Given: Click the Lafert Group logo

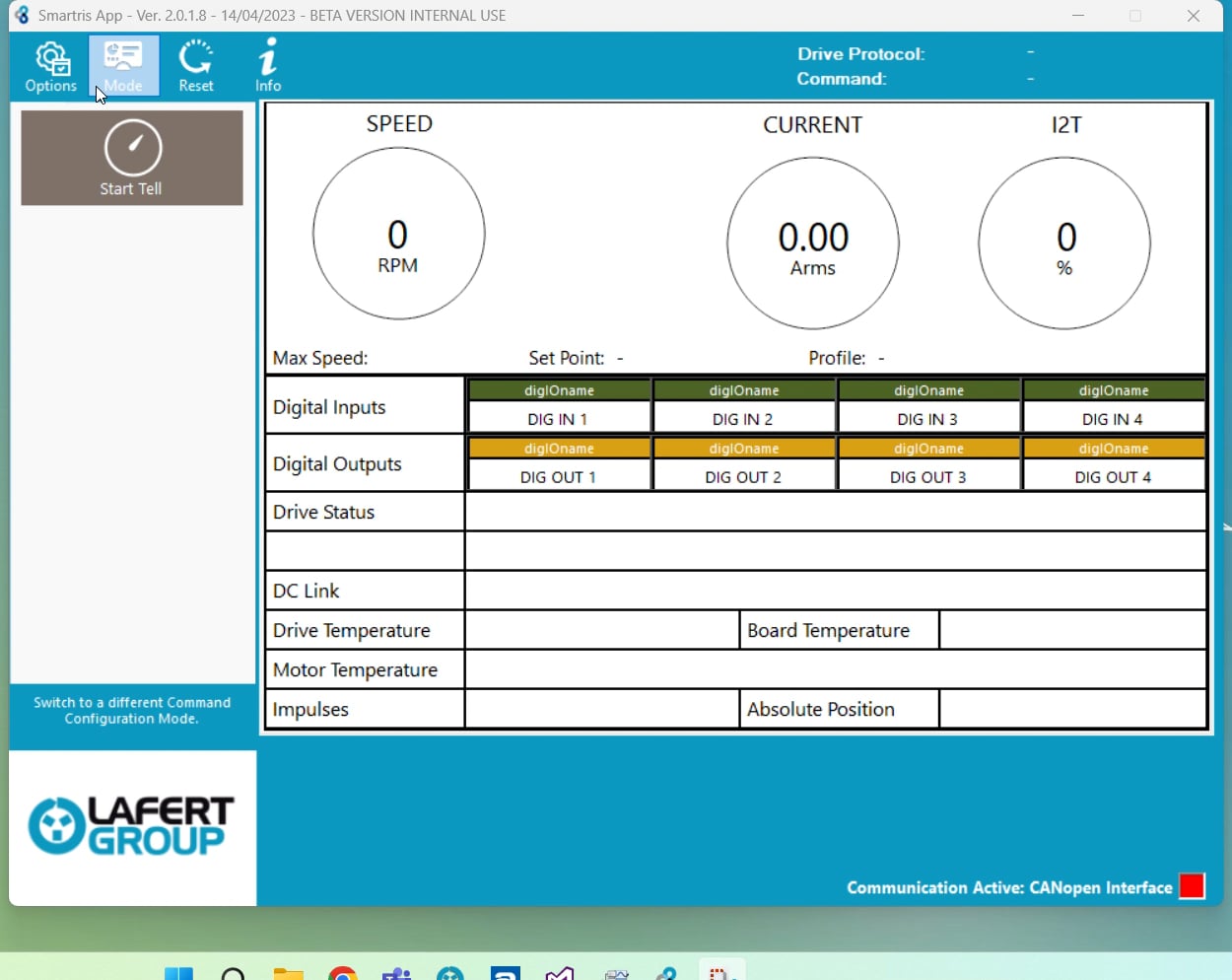Looking at the screenshot, I should pyautogui.click(x=132, y=826).
